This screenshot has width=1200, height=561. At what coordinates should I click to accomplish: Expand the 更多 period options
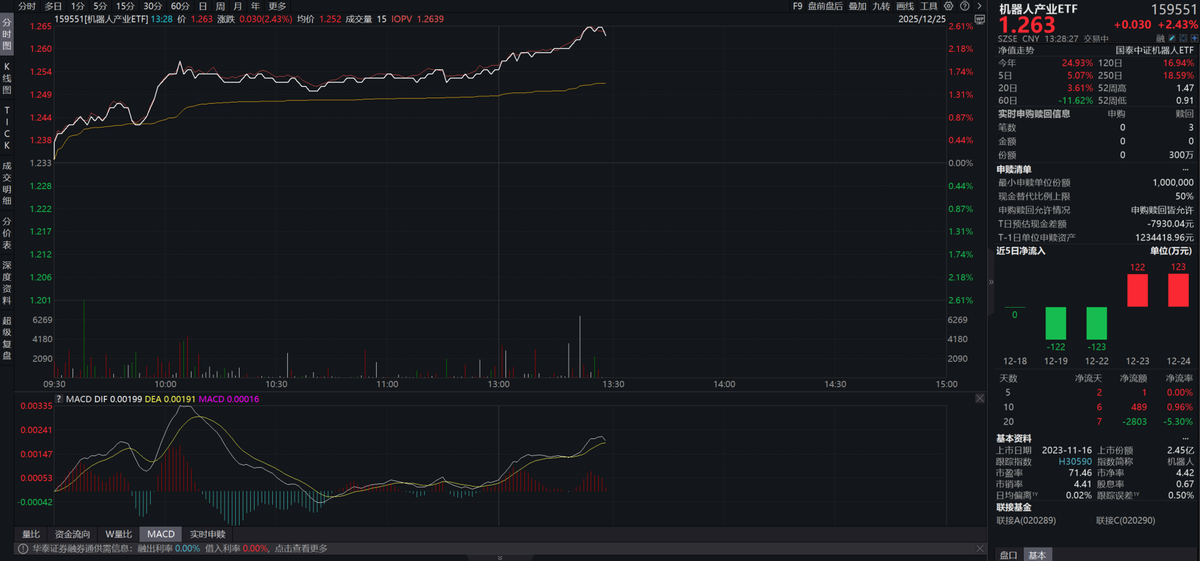[x=277, y=6]
